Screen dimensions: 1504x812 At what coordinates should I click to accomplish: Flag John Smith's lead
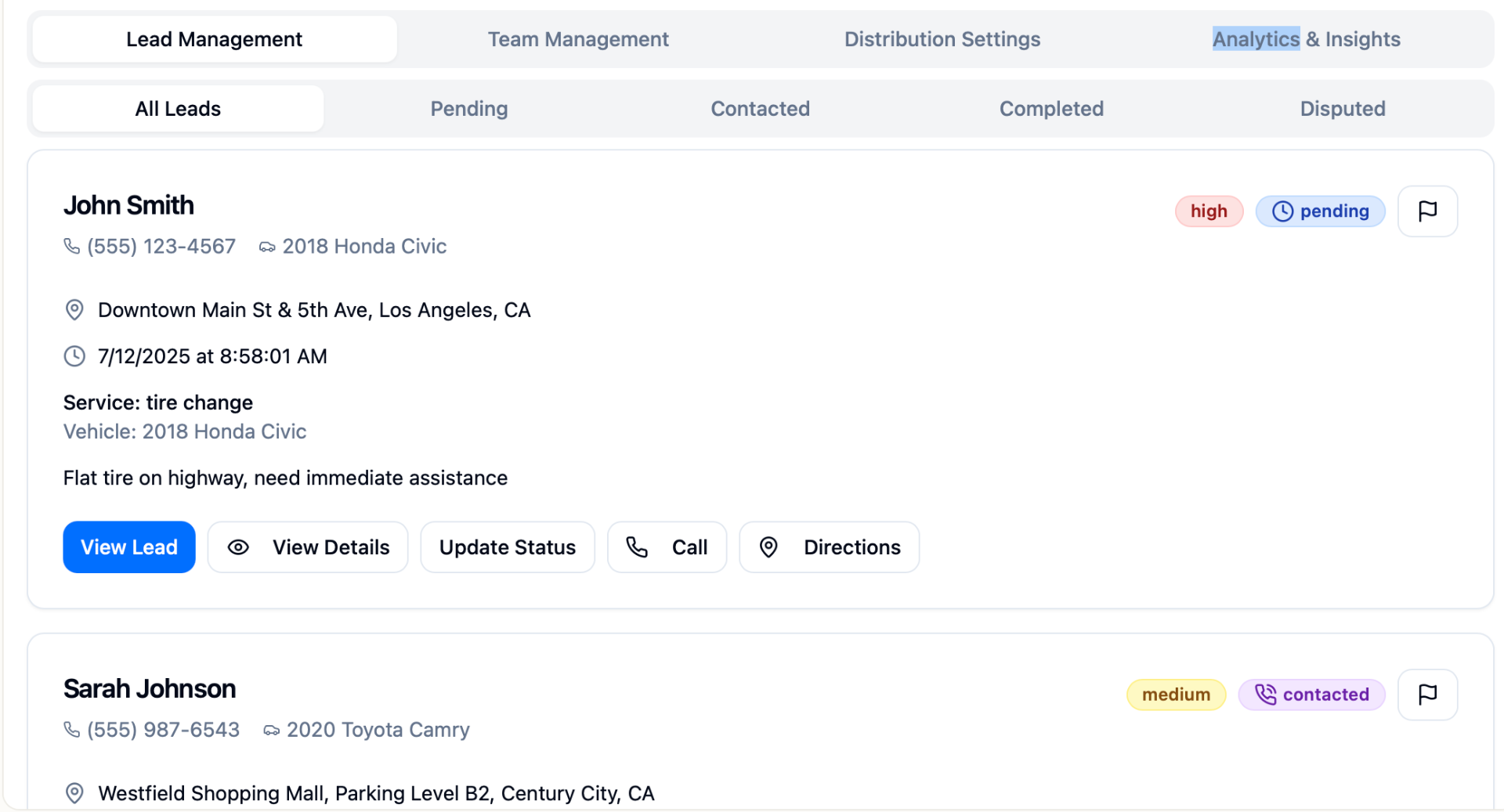[1426, 211]
